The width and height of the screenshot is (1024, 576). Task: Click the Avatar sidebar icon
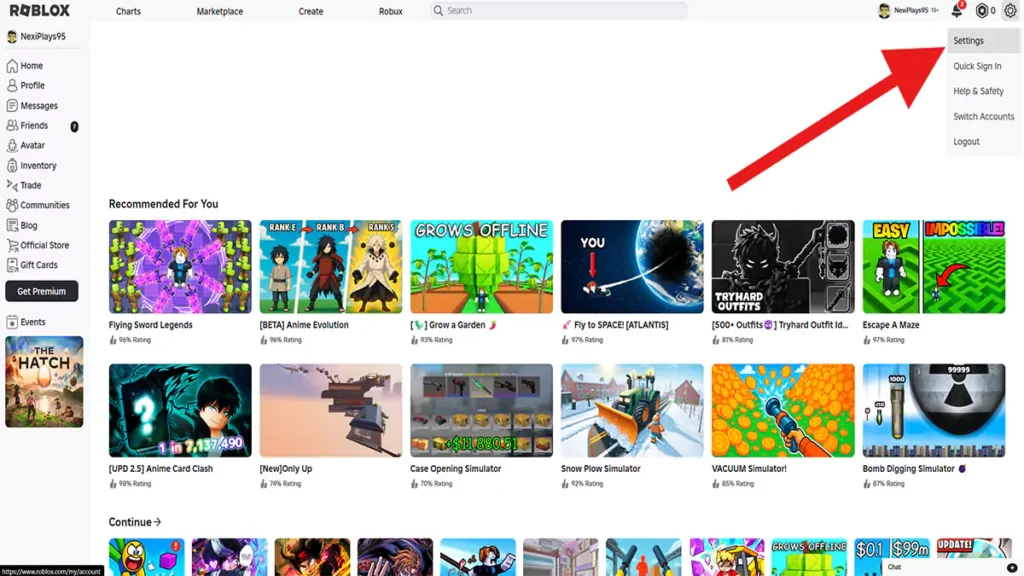point(12,145)
